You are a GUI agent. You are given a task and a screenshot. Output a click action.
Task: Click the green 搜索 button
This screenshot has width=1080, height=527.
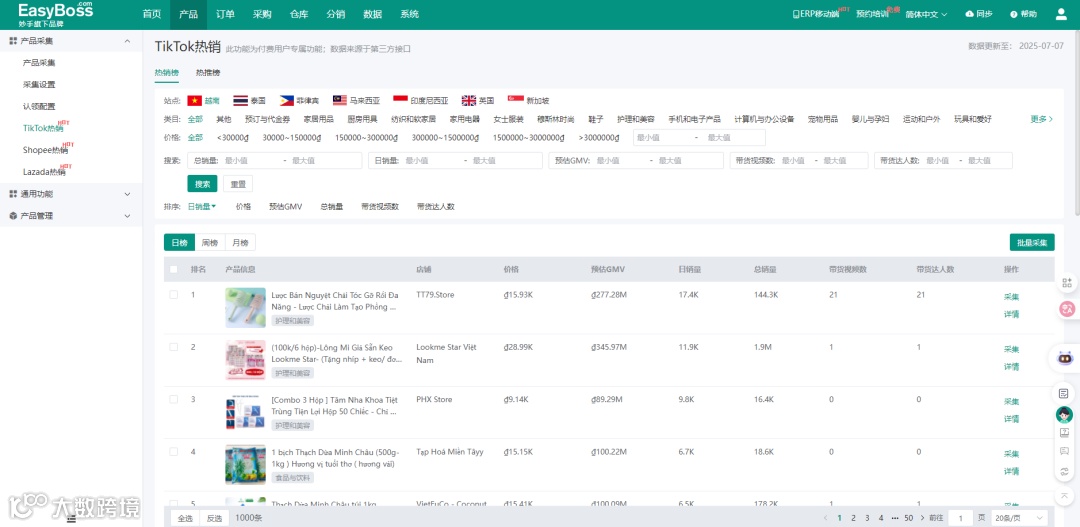coord(202,184)
